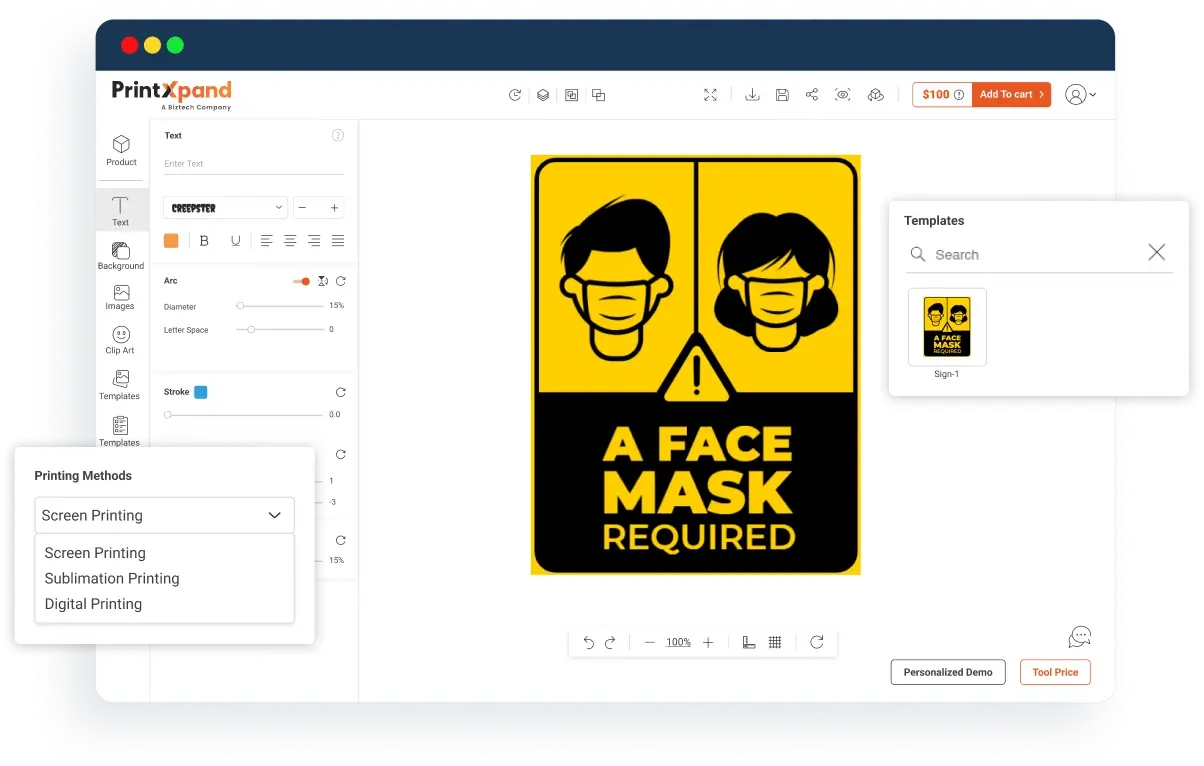The width and height of the screenshot is (1204, 766).
Task: Select Sublimation Printing from the list
Action: [112, 578]
